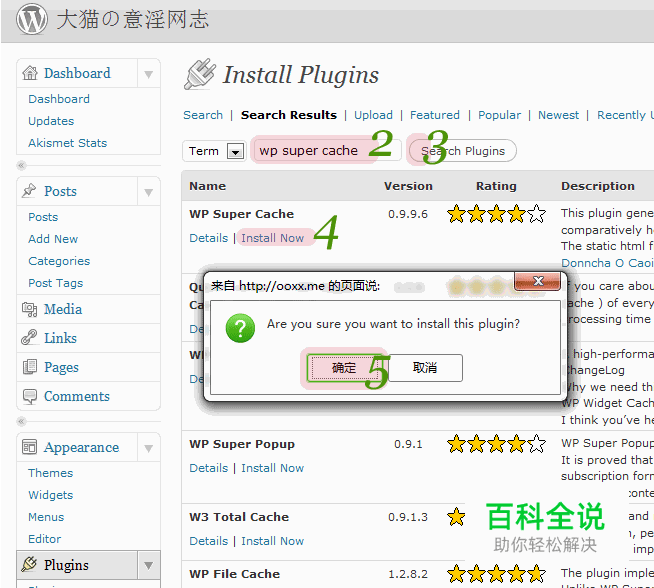This screenshot has width=654, height=588.
Task: Click the Appearance icon in sidebar
Action: 29,447
